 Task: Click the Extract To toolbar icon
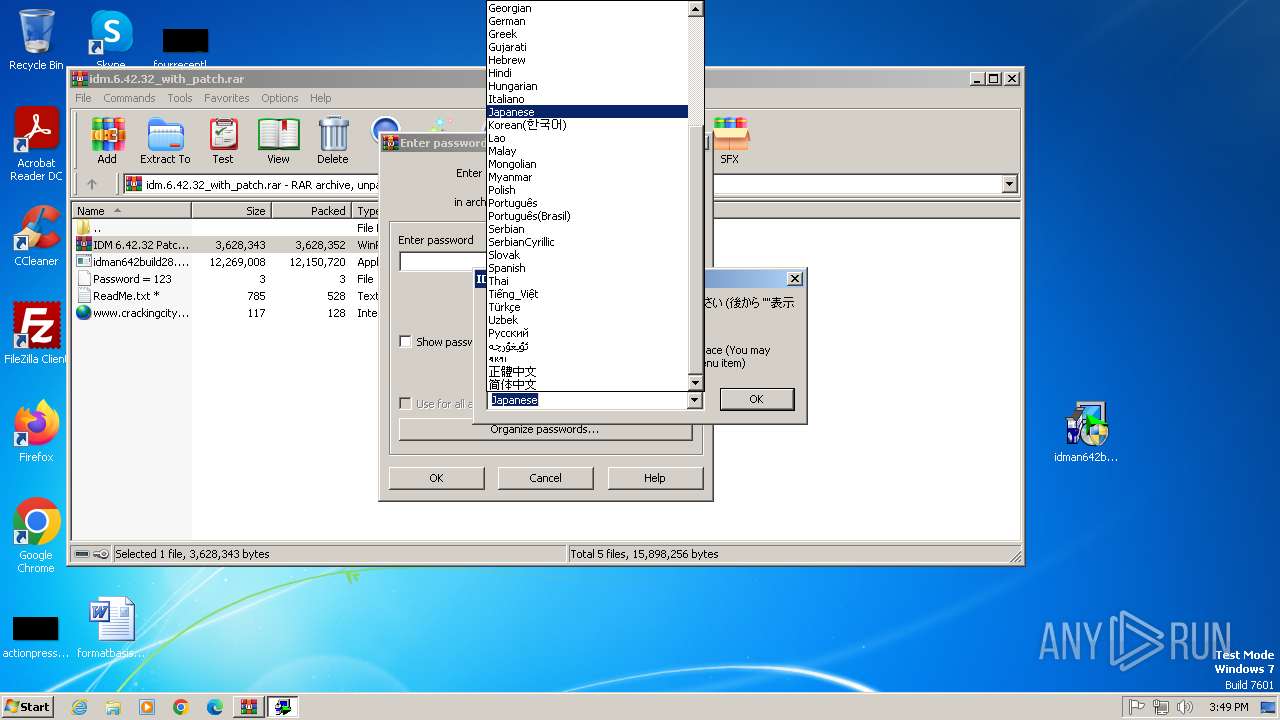pyautogui.click(x=165, y=140)
